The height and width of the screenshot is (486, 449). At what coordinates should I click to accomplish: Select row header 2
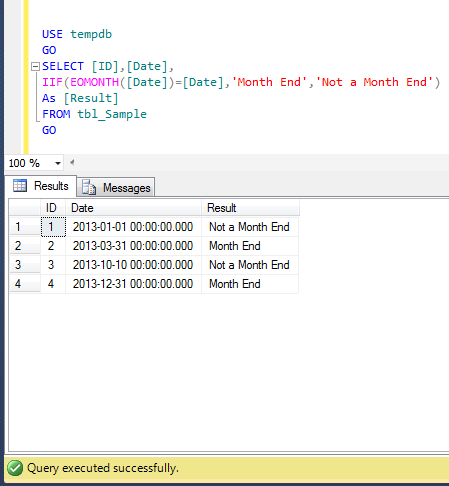25,246
